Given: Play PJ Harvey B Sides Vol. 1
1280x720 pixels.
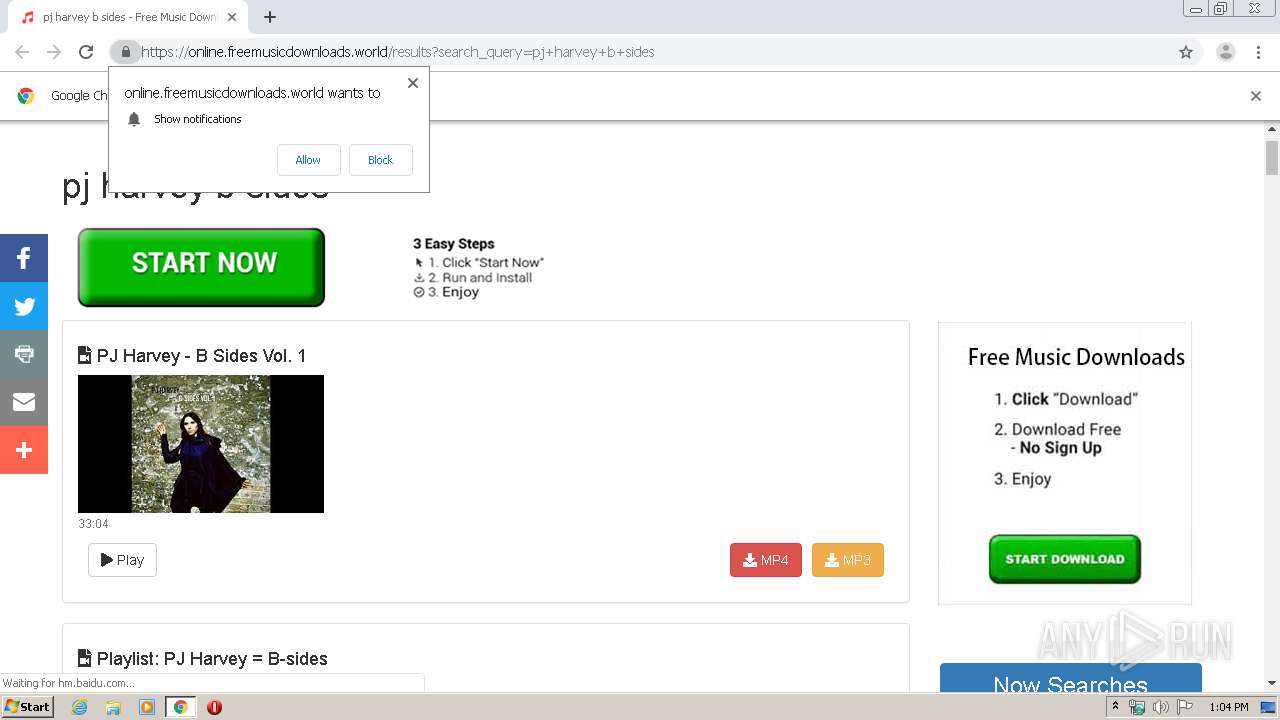Looking at the screenshot, I should click(122, 560).
